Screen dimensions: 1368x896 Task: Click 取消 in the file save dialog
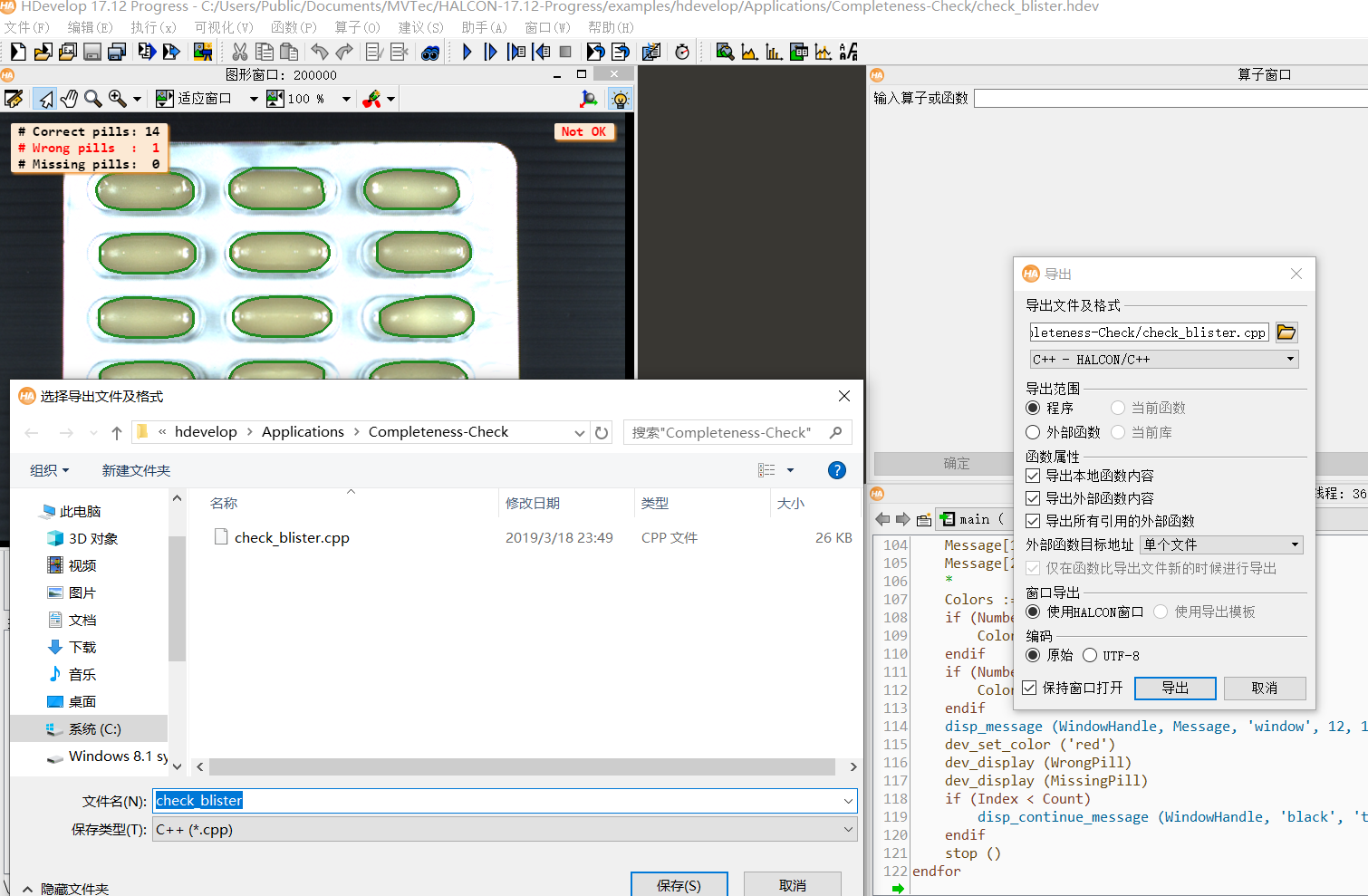pyautogui.click(x=793, y=885)
